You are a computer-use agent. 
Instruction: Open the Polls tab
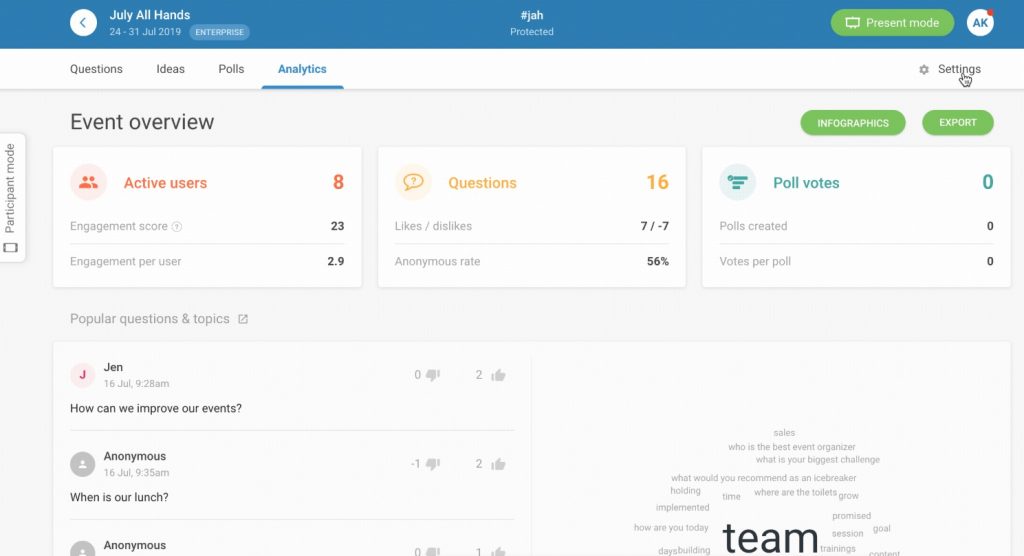231,69
